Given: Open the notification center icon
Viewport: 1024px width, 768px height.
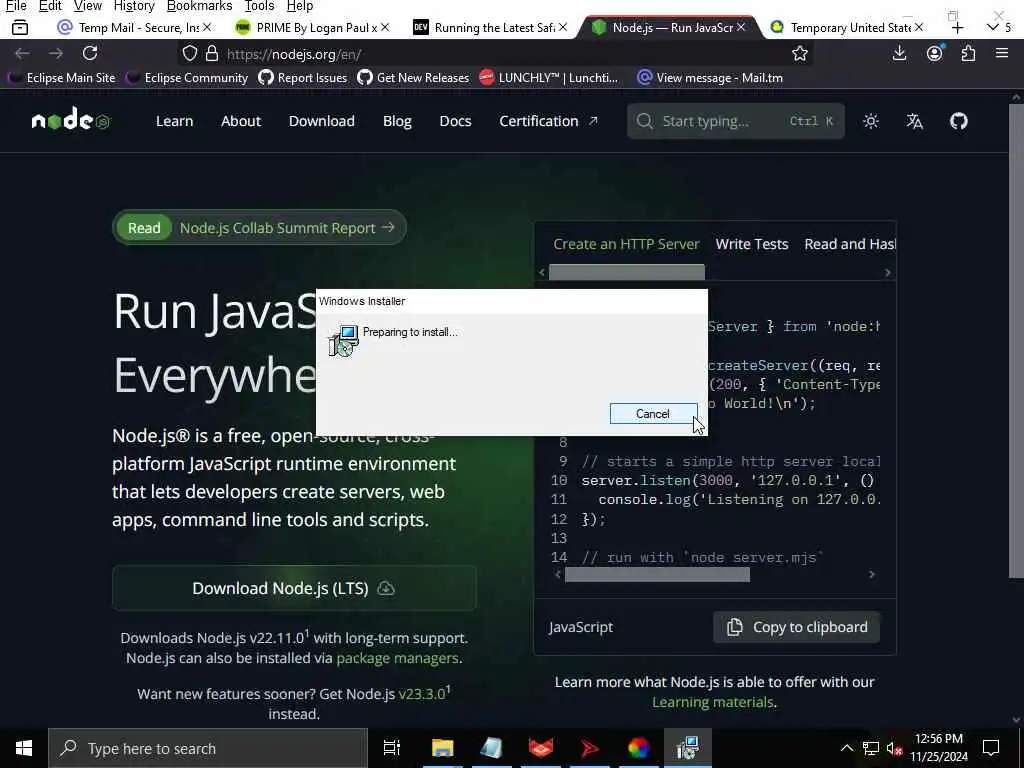Looking at the screenshot, I should (x=991, y=748).
